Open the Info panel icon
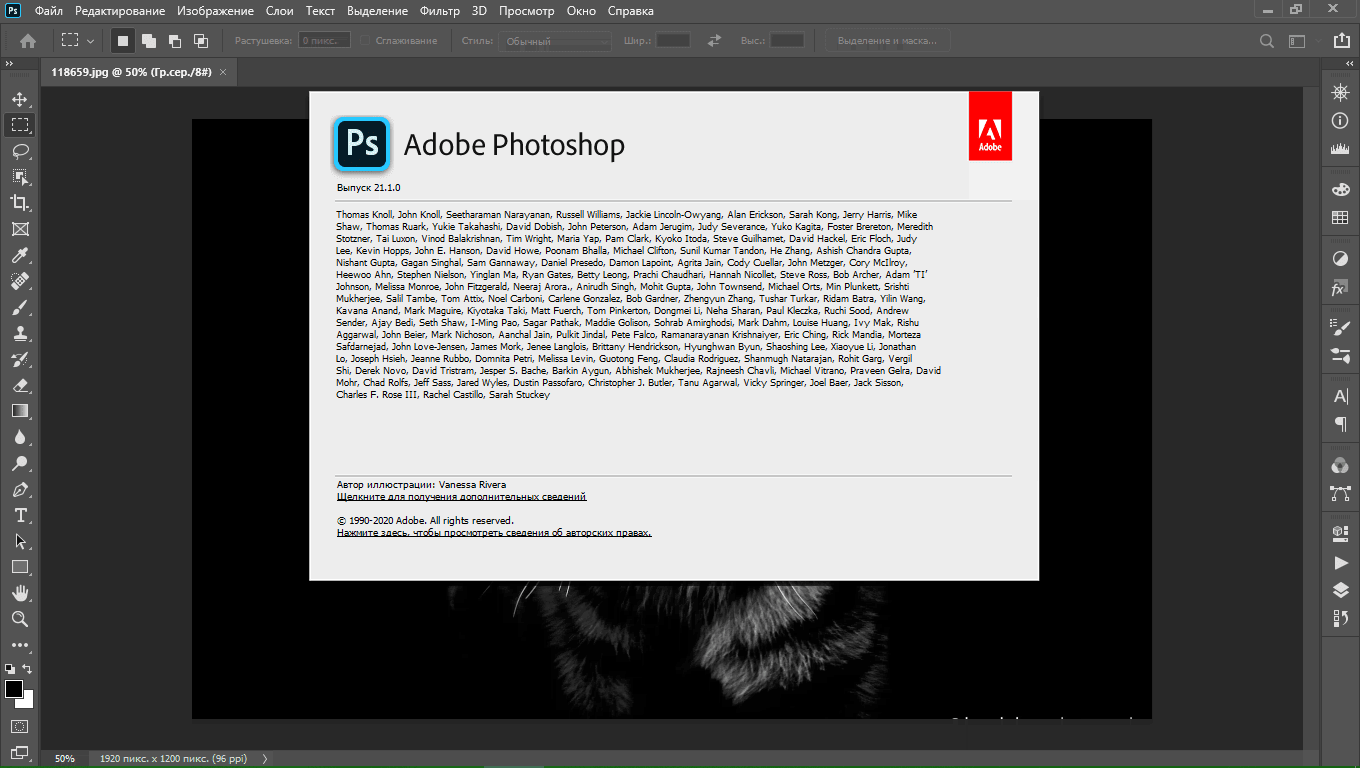 (x=1341, y=120)
